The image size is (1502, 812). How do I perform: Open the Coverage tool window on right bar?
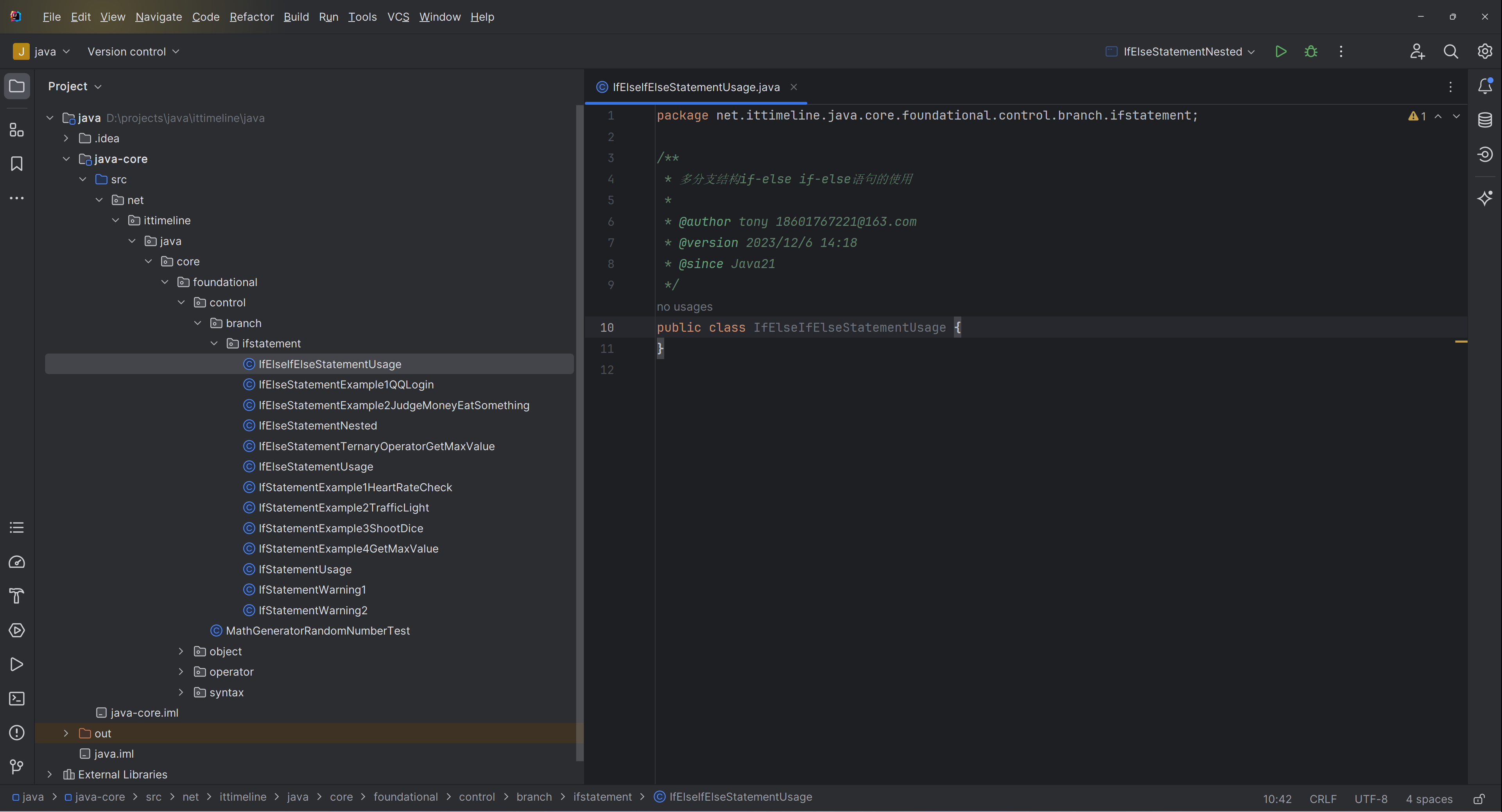(x=1484, y=154)
